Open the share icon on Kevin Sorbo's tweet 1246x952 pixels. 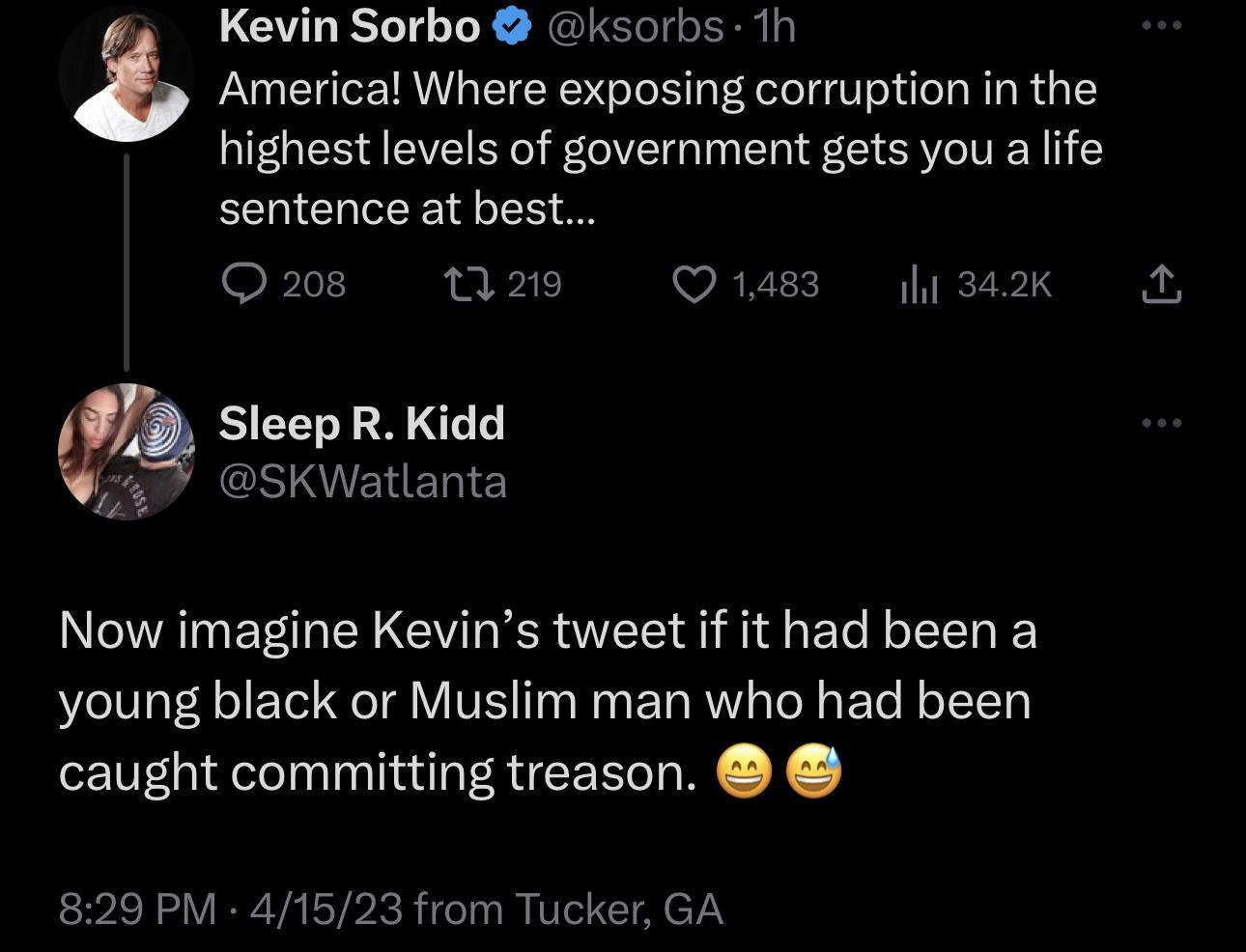click(x=1162, y=283)
